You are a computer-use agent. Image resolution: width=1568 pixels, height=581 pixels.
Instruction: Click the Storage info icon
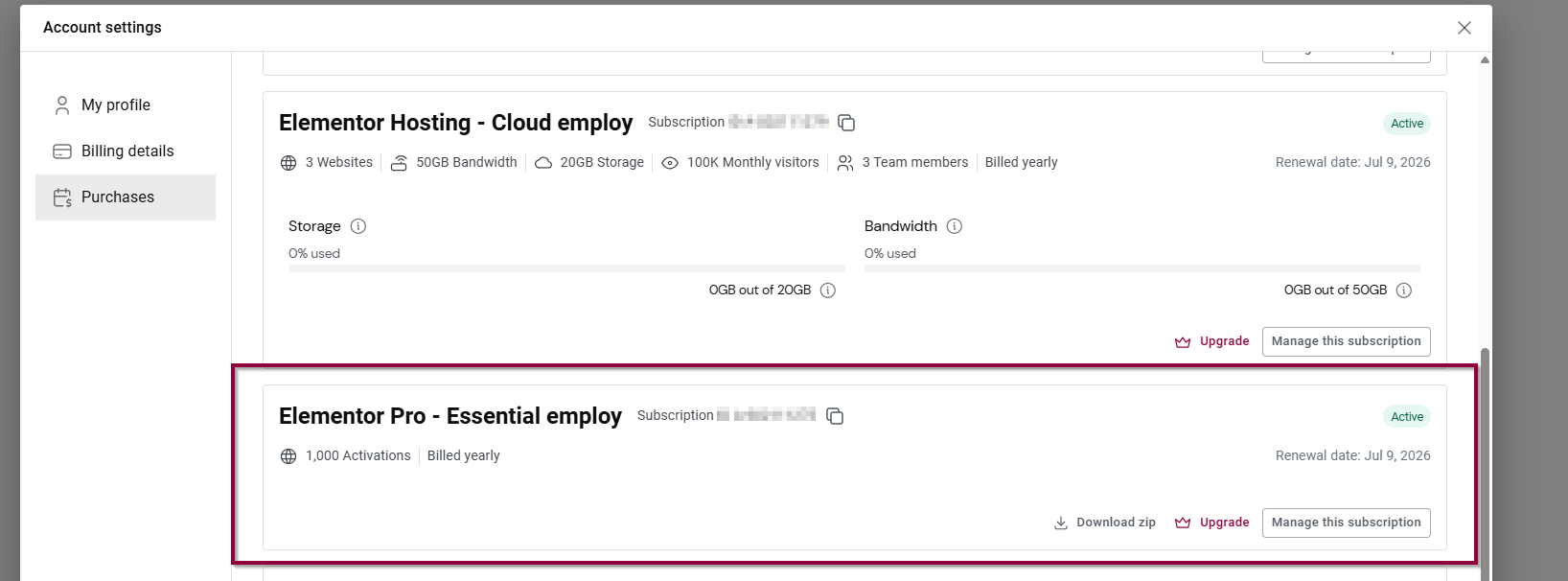[358, 226]
